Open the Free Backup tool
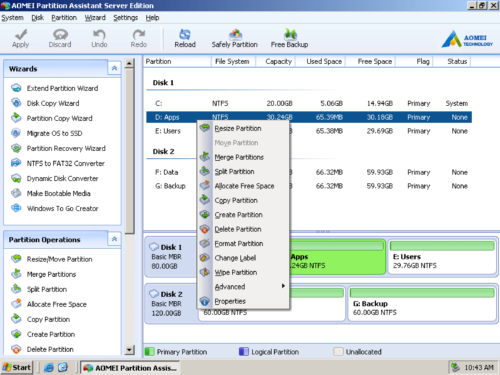The image size is (500, 375). coord(289,38)
